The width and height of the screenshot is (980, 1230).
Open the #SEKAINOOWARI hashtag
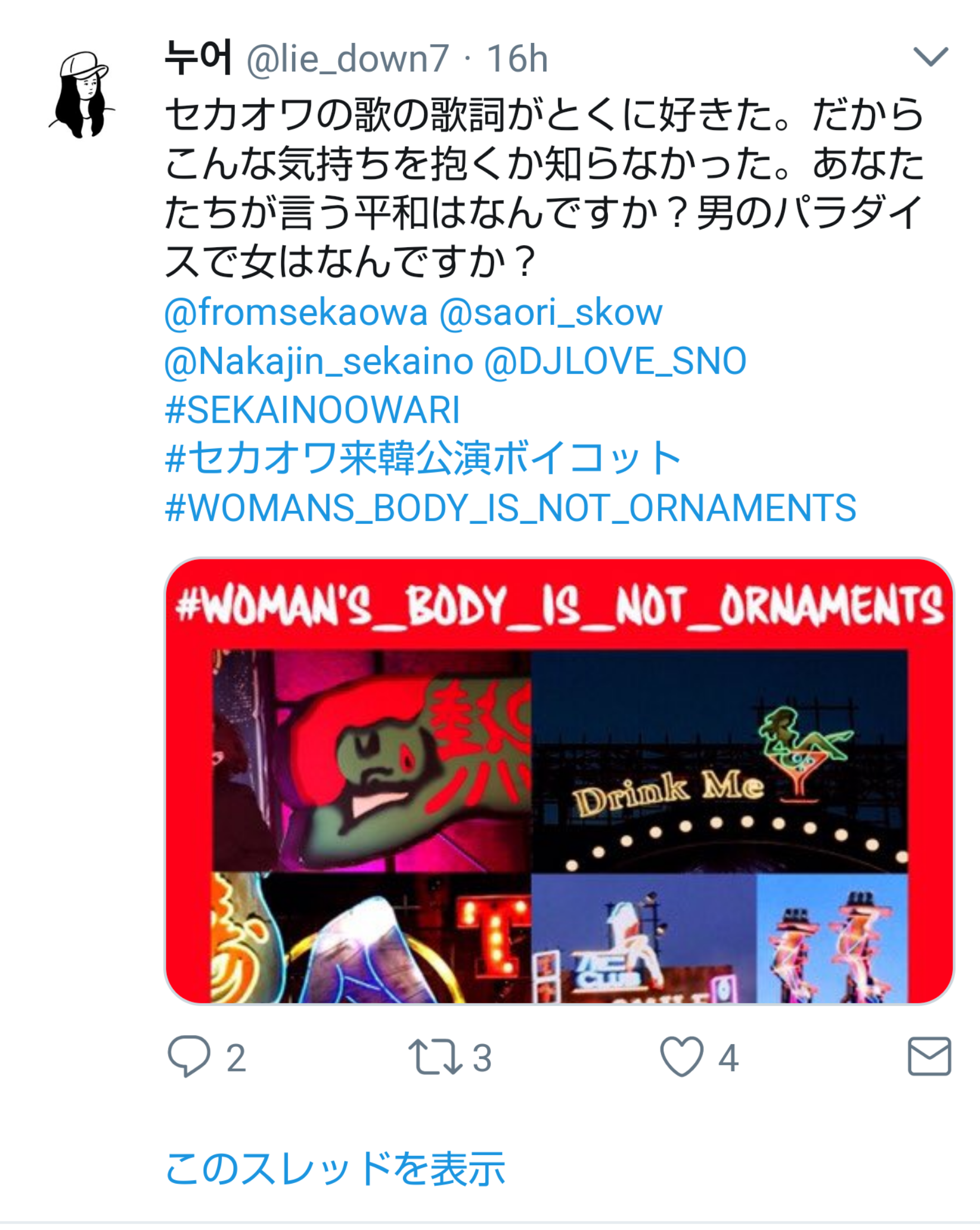[313, 410]
